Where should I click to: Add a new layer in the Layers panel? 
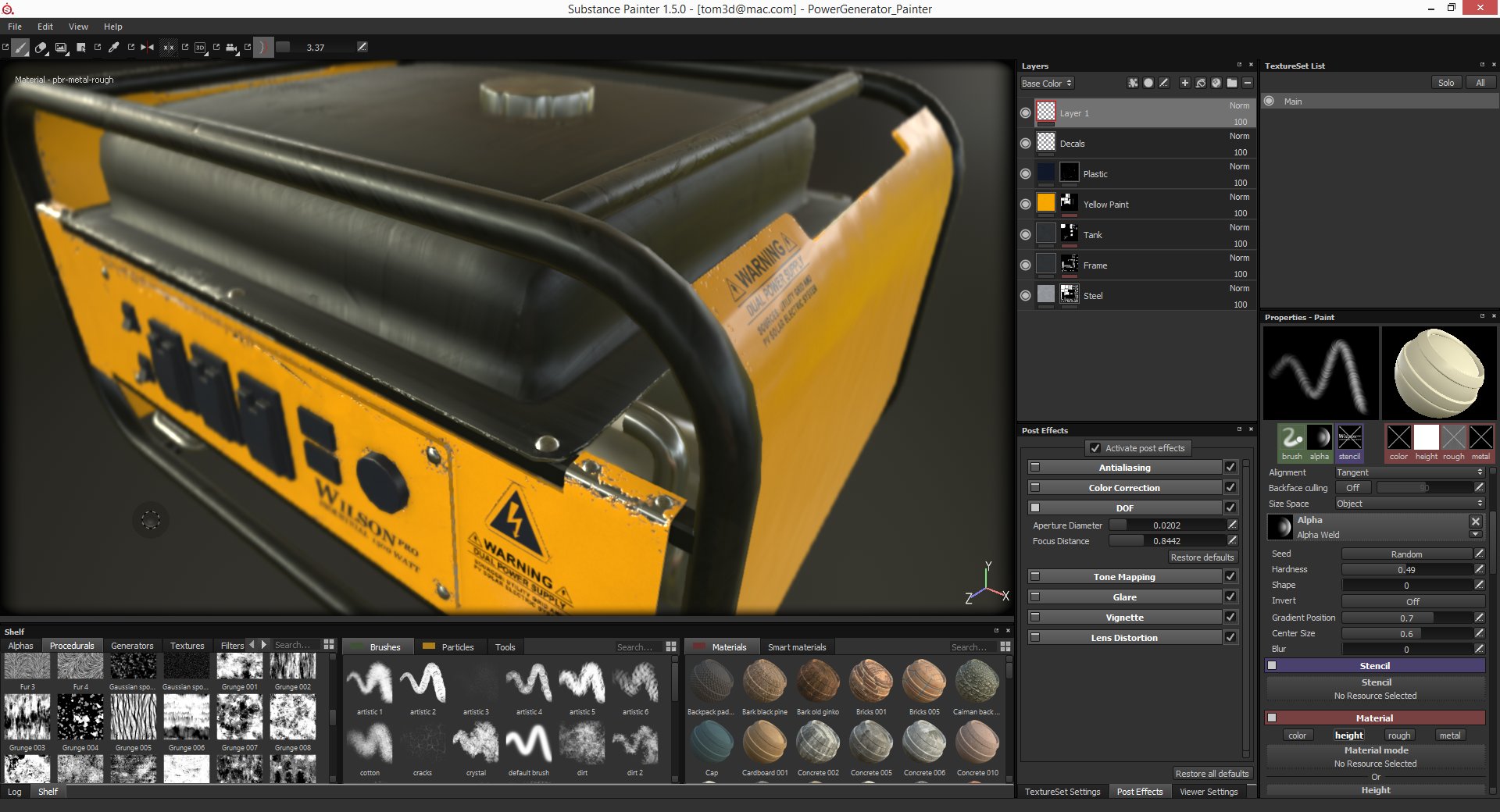[1184, 83]
